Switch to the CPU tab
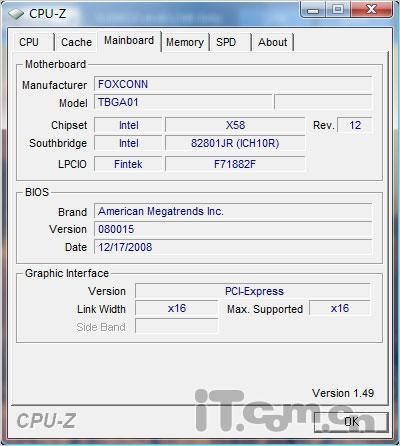This screenshot has height=446, width=400. (x=29, y=42)
